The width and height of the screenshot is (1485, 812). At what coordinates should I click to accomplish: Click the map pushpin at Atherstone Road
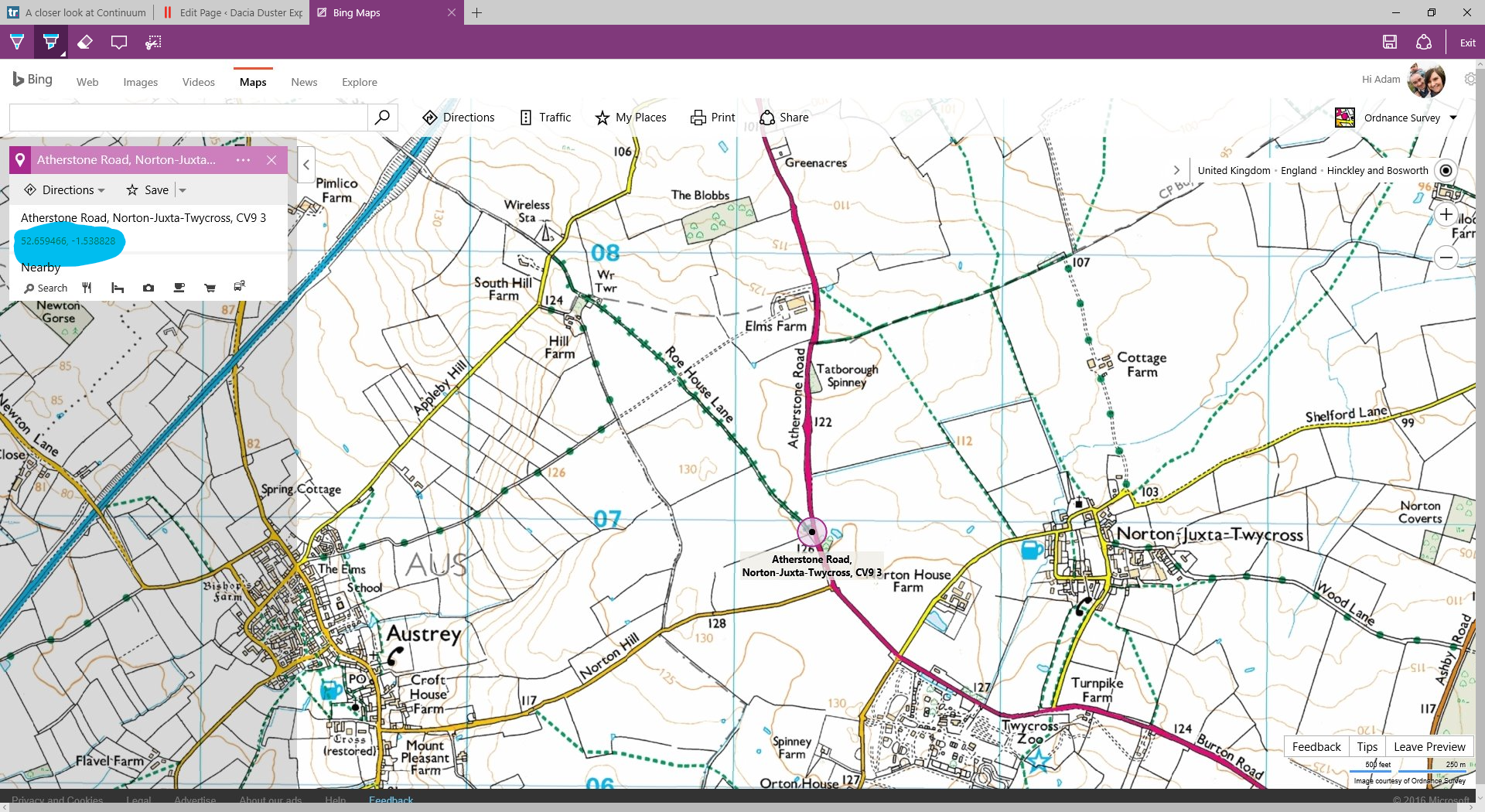tap(811, 532)
